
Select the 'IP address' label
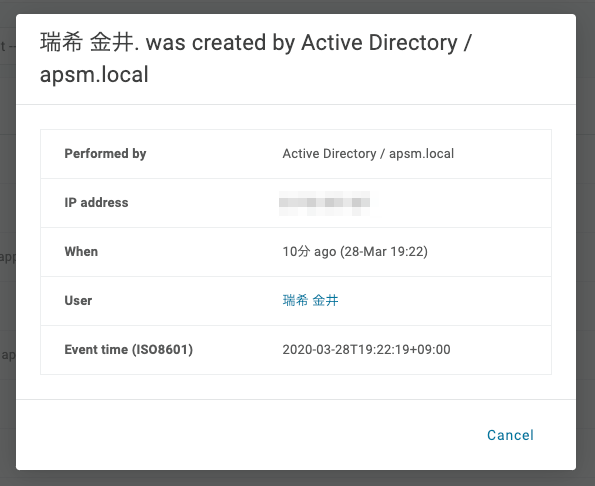(x=96, y=203)
